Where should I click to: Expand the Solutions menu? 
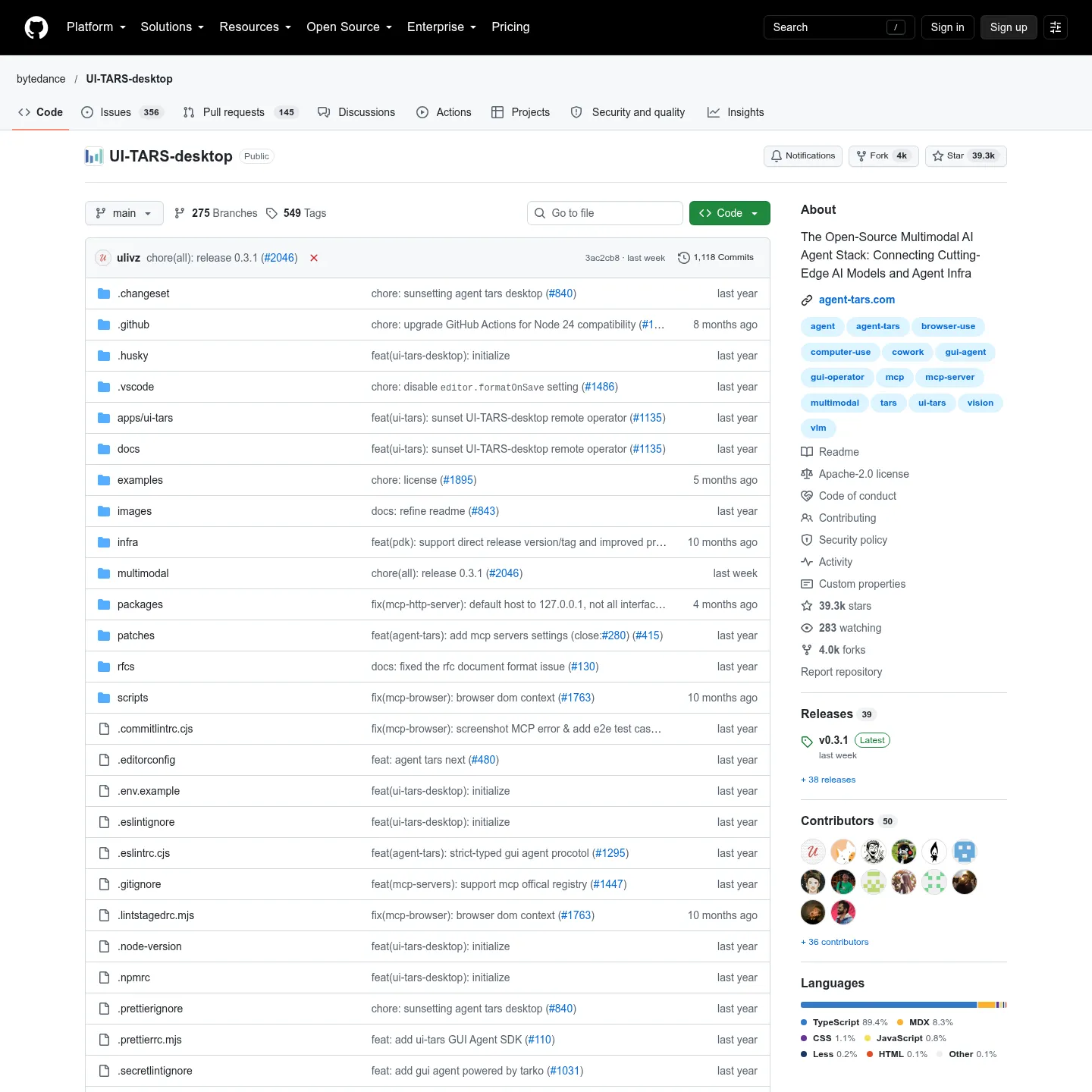172,27
